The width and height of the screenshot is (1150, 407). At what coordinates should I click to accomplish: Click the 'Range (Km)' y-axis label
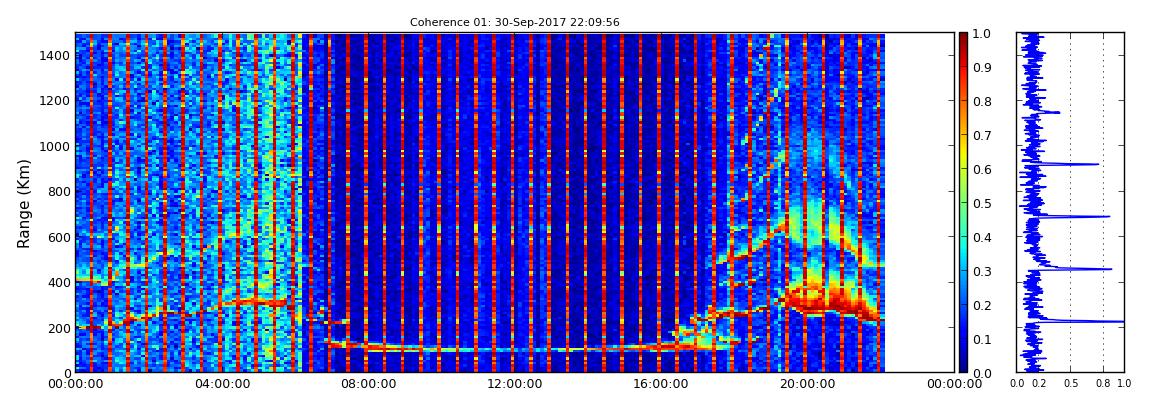24,203
